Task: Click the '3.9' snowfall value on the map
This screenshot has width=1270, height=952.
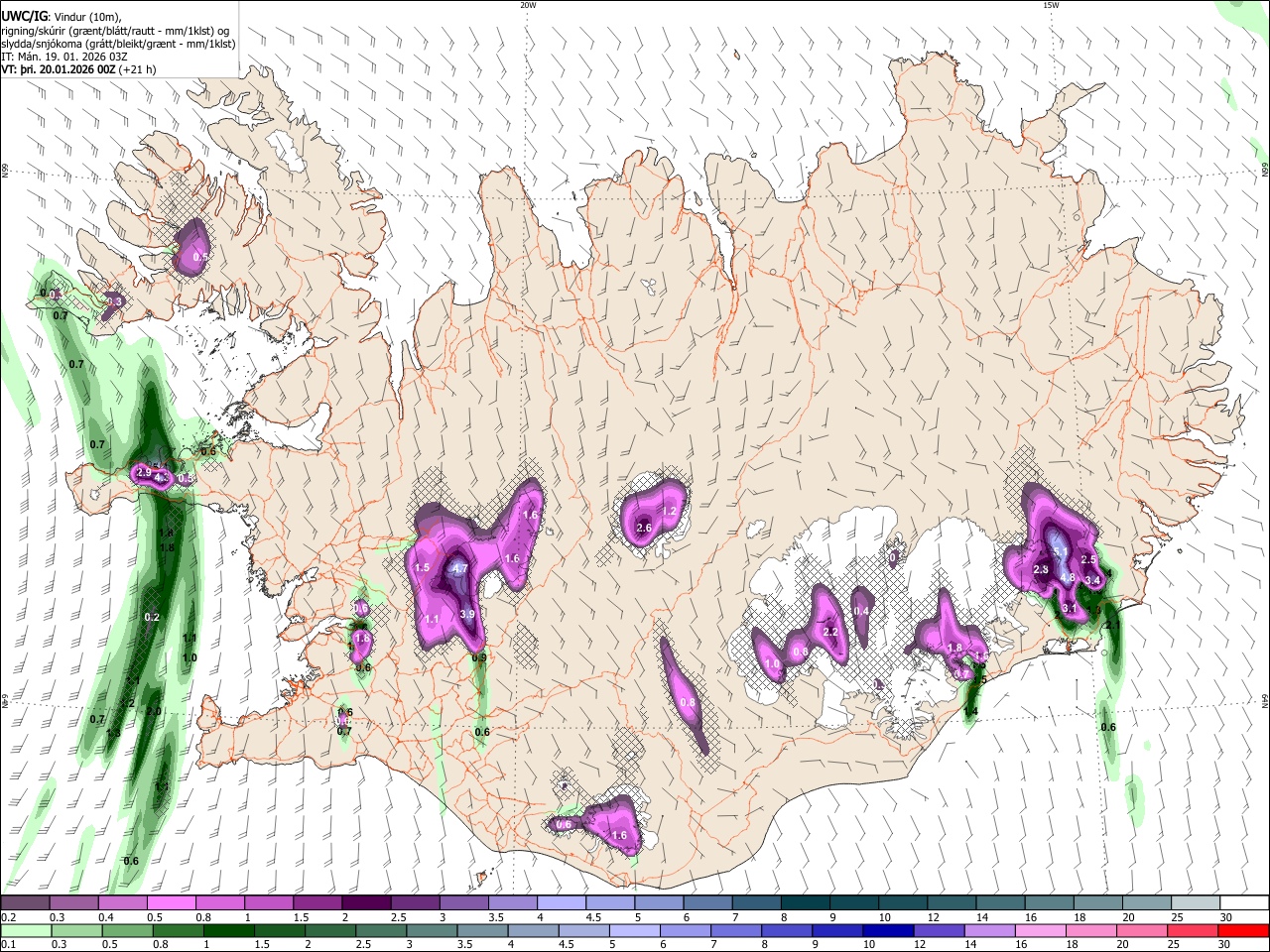Action: pyautogui.click(x=468, y=615)
